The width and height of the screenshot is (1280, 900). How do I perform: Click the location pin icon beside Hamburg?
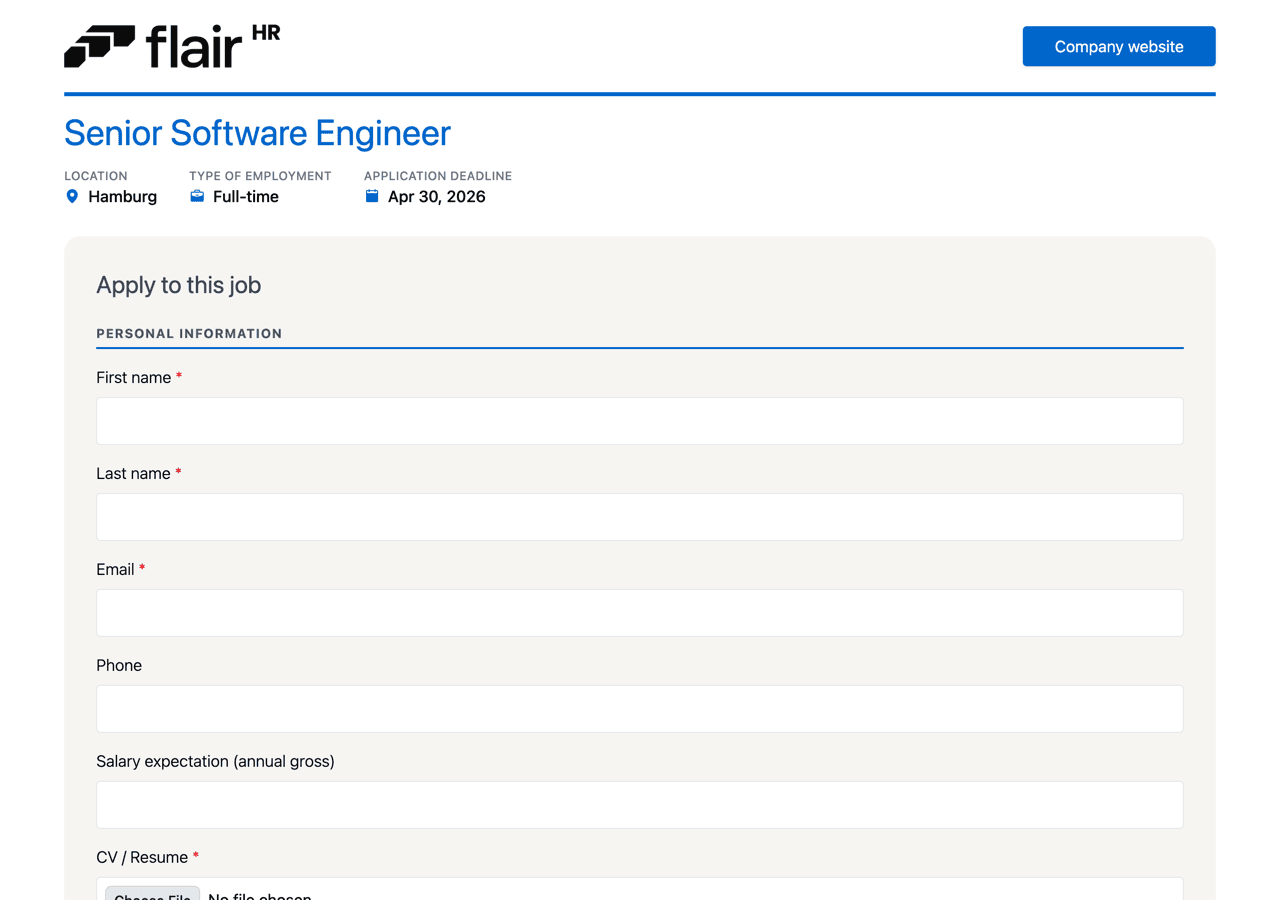[72, 196]
